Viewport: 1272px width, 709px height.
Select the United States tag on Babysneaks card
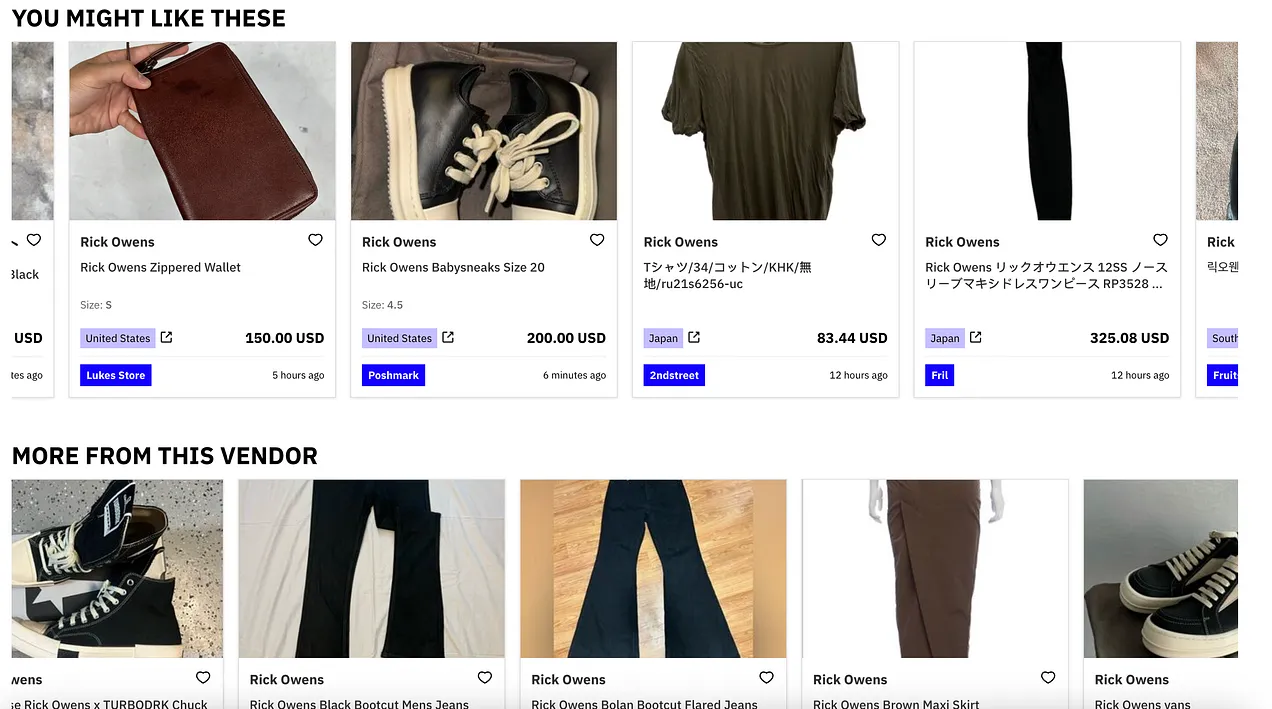pos(399,338)
